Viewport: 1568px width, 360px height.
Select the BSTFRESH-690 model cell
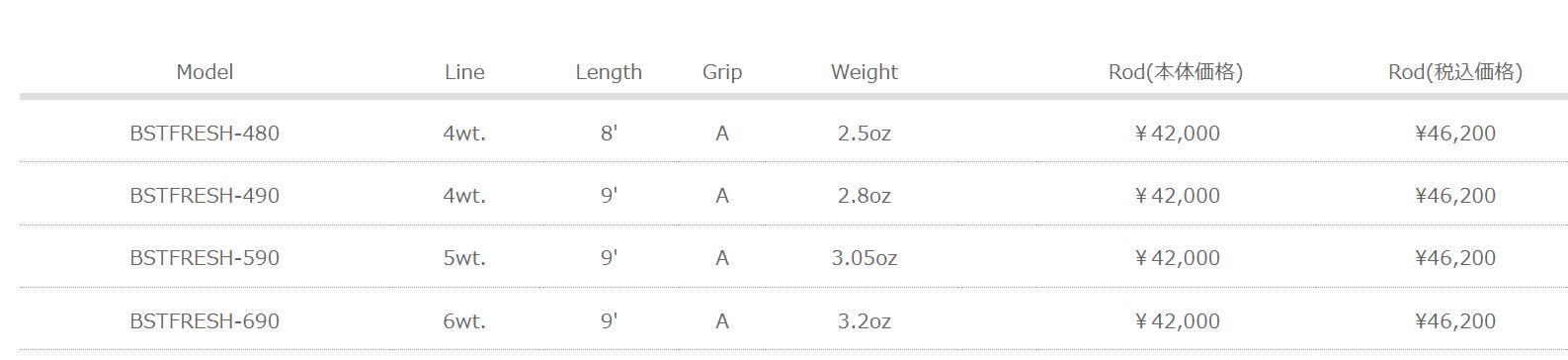(x=205, y=321)
